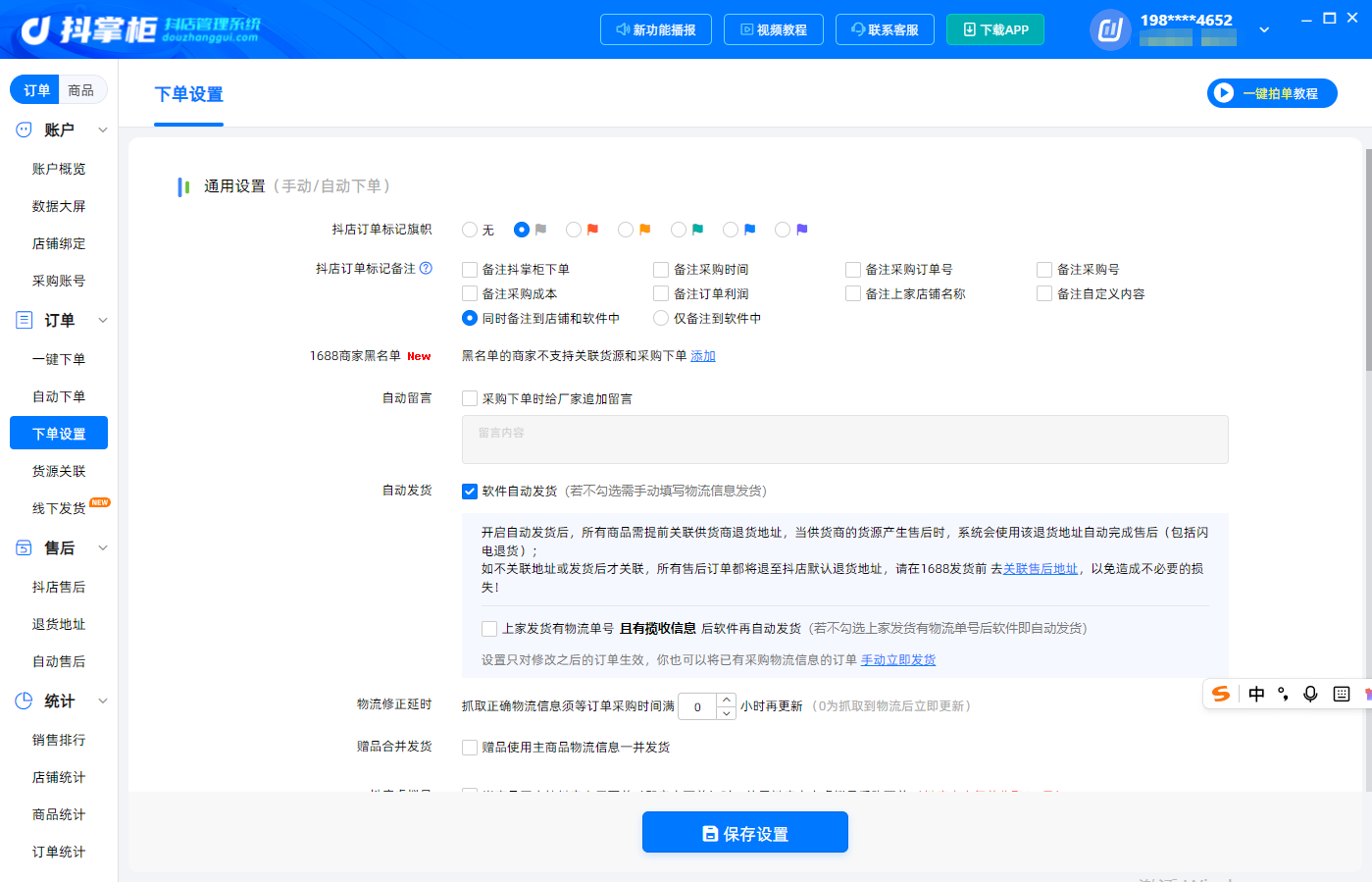This screenshot has width=1372, height=882.
Task: Click the 留言内容 text area
Action: point(845,440)
